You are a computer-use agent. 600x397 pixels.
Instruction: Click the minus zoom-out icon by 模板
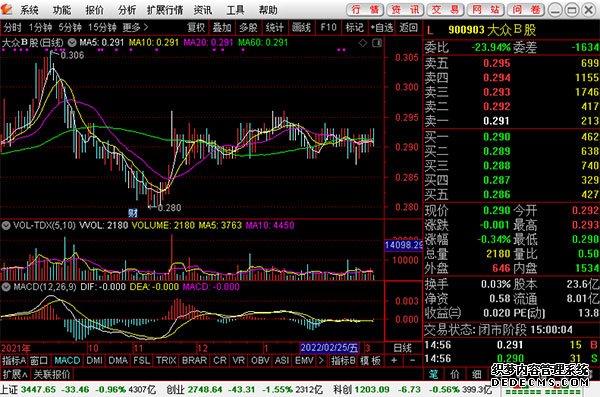coord(412,360)
